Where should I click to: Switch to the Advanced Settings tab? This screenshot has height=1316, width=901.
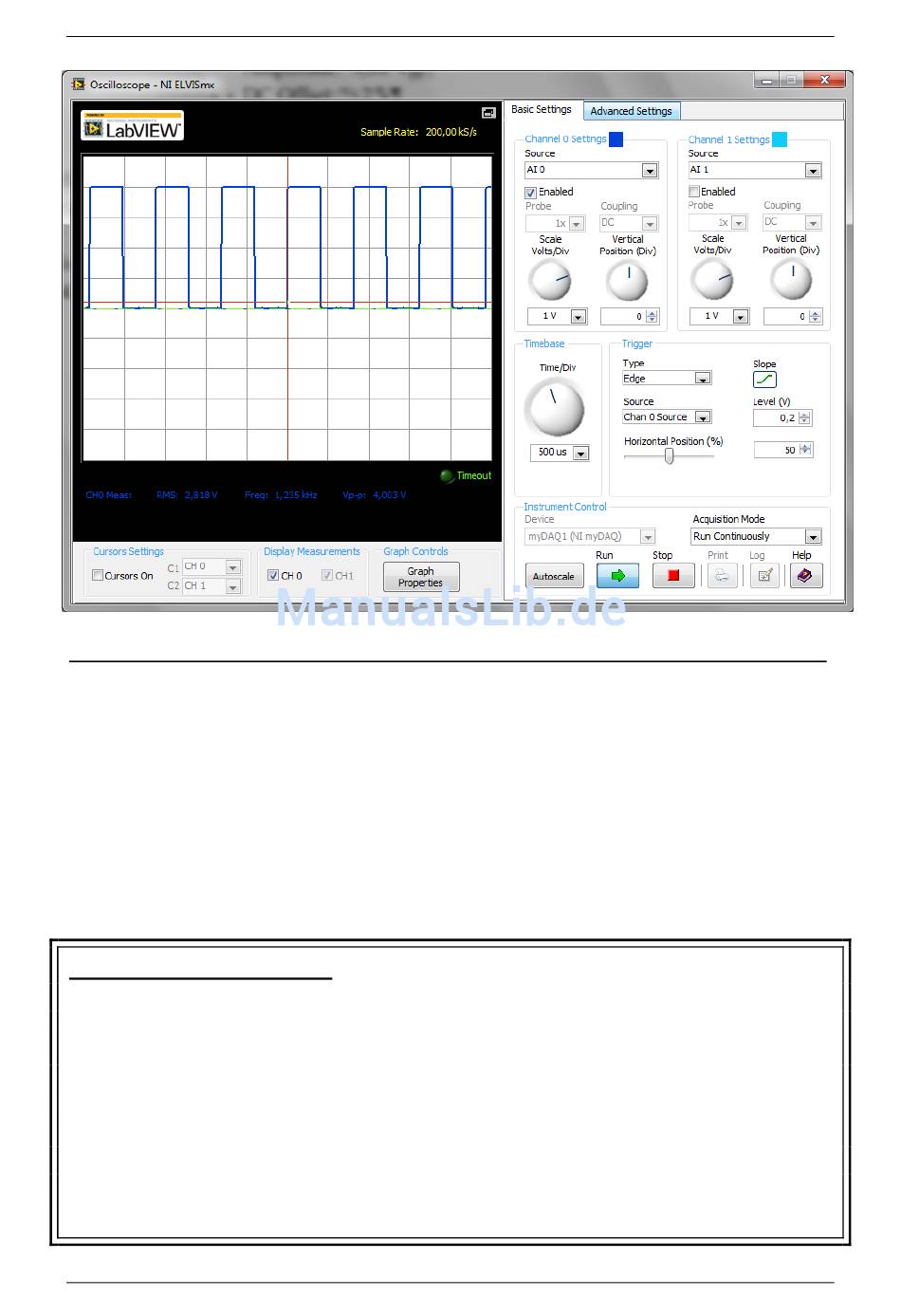coord(631,111)
